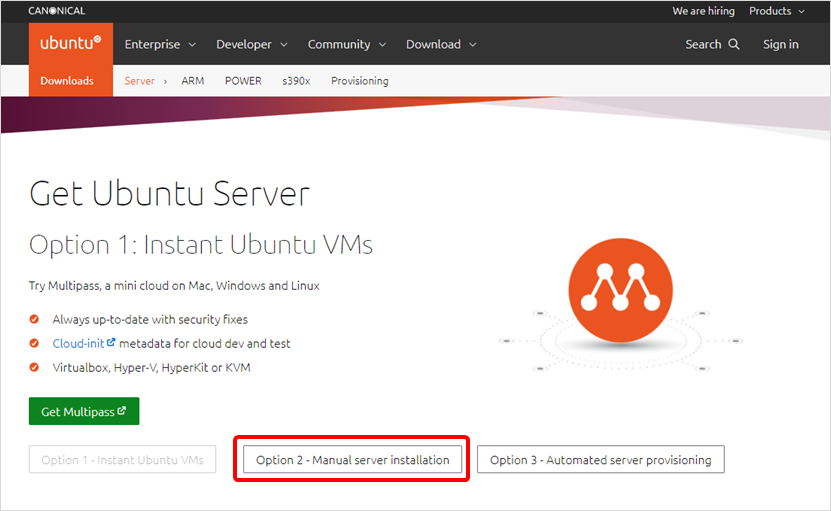Click the search magnifier icon
831x511 pixels.
click(733, 45)
